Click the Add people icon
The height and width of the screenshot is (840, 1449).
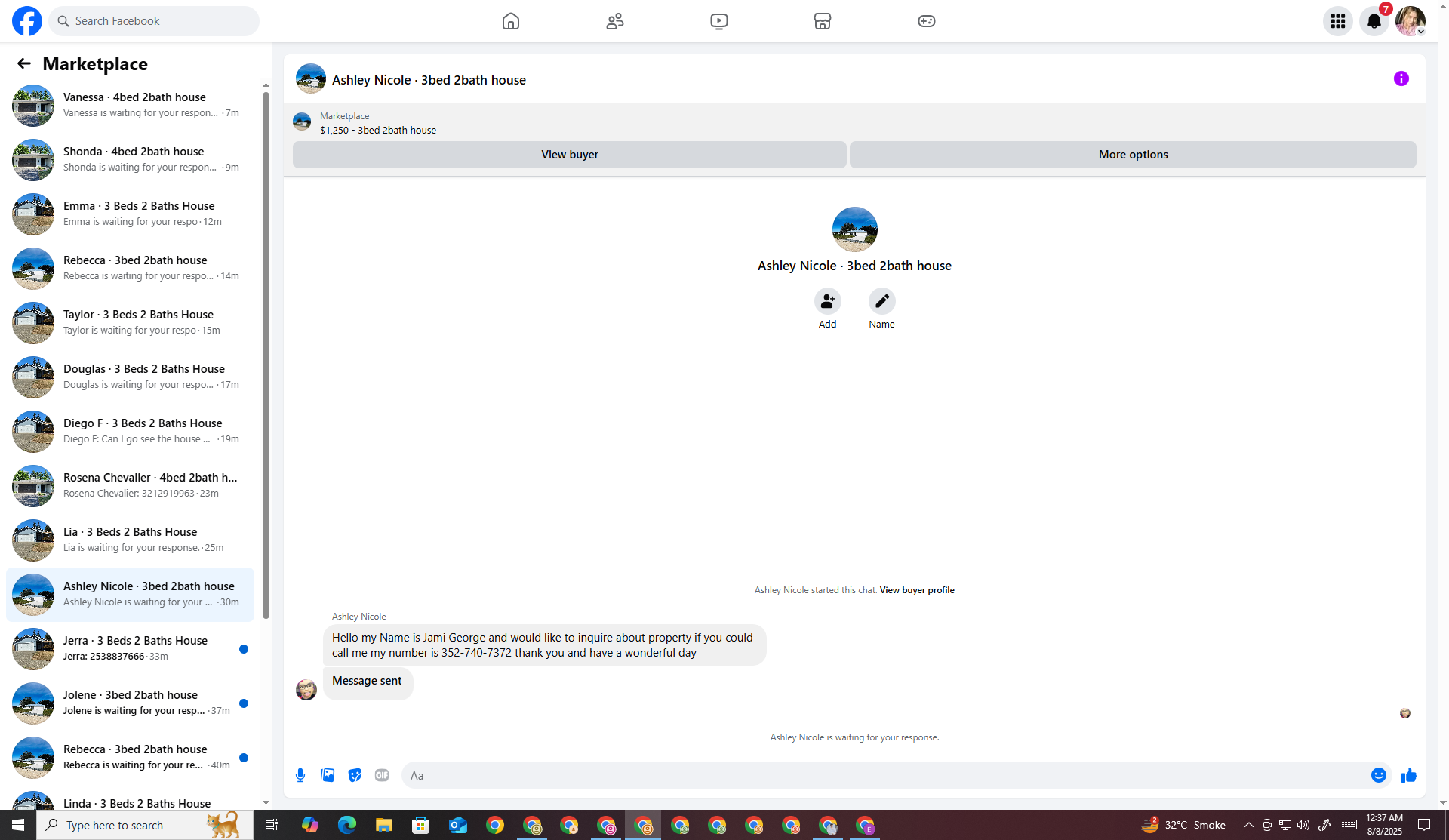pyautogui.click(x=827, y=301)
